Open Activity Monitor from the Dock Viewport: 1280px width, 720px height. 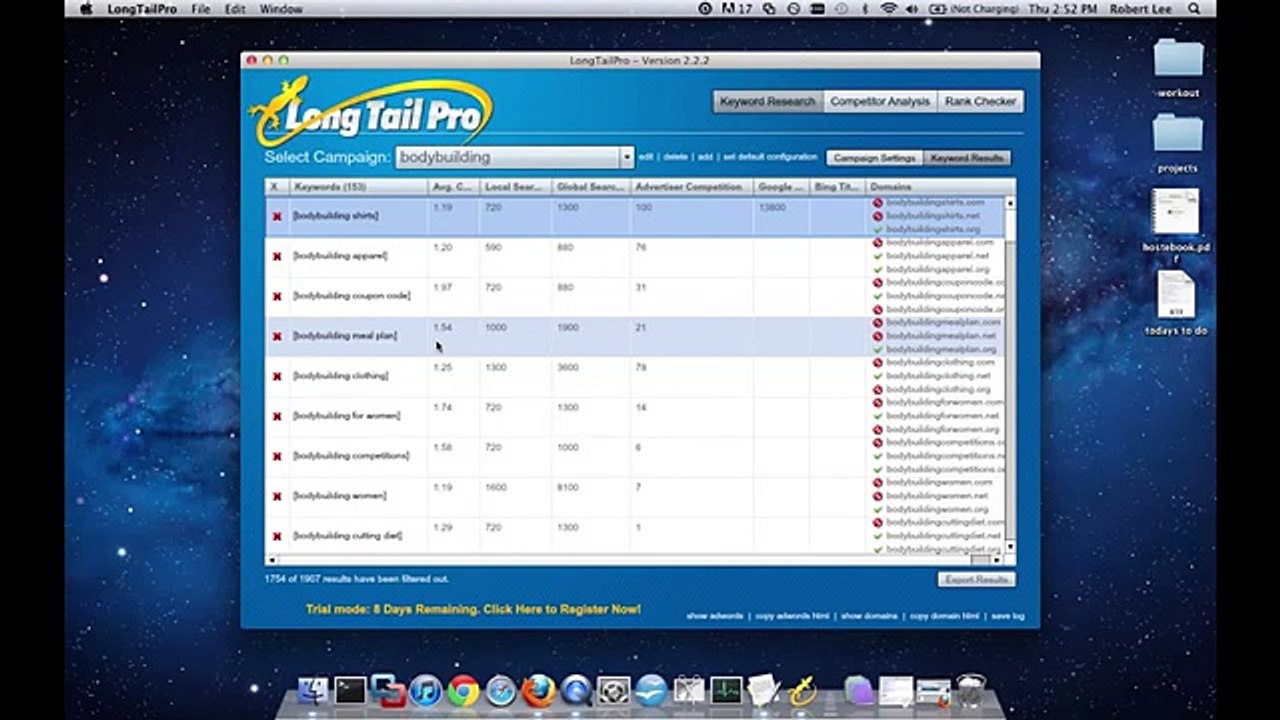[x=726, y=690]
